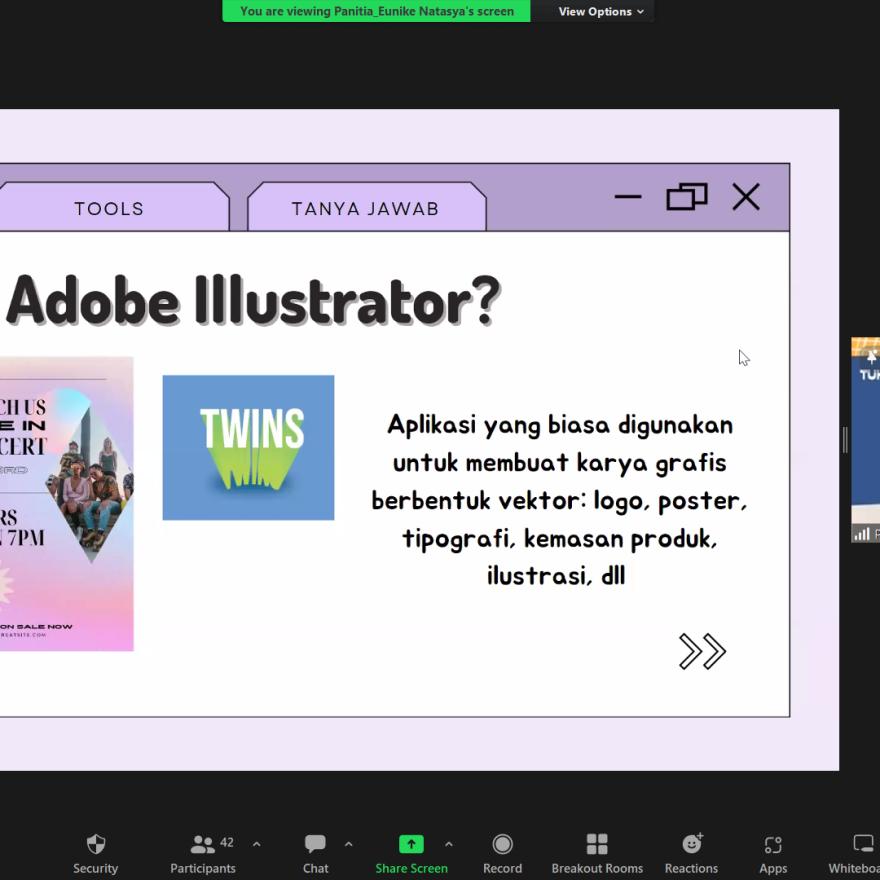Select the TOOLS tab on the slide
This screenshot has height=880, width=880.
109,208
